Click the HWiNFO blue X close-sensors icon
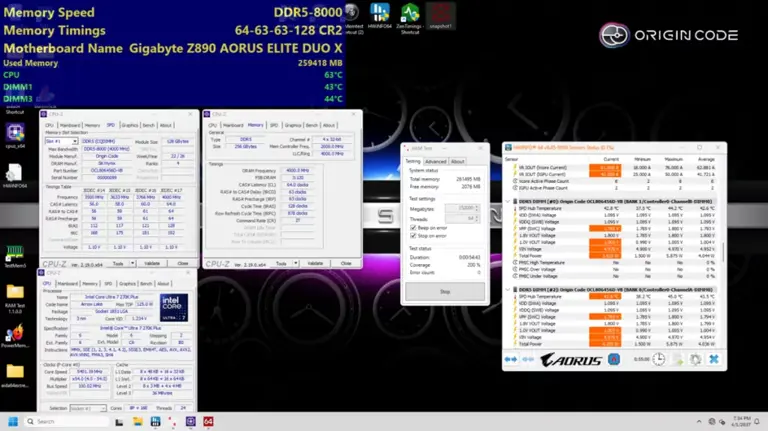The height and width of the screenshot is (431, 768). 714,359
